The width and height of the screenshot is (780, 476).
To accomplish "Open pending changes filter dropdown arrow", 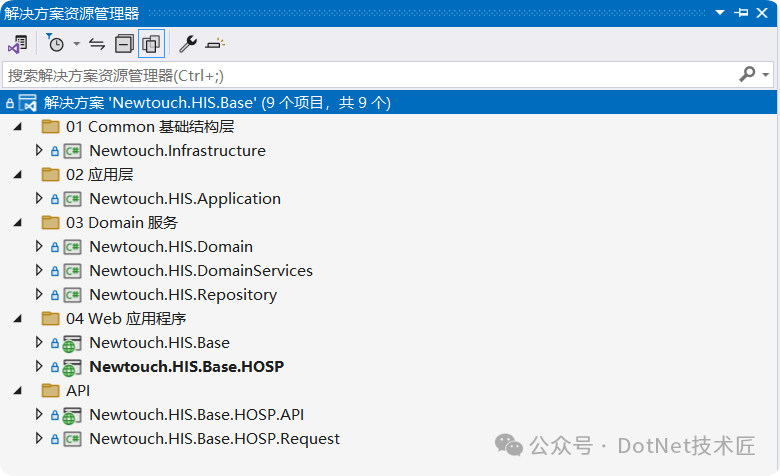I will coord(77,44).
